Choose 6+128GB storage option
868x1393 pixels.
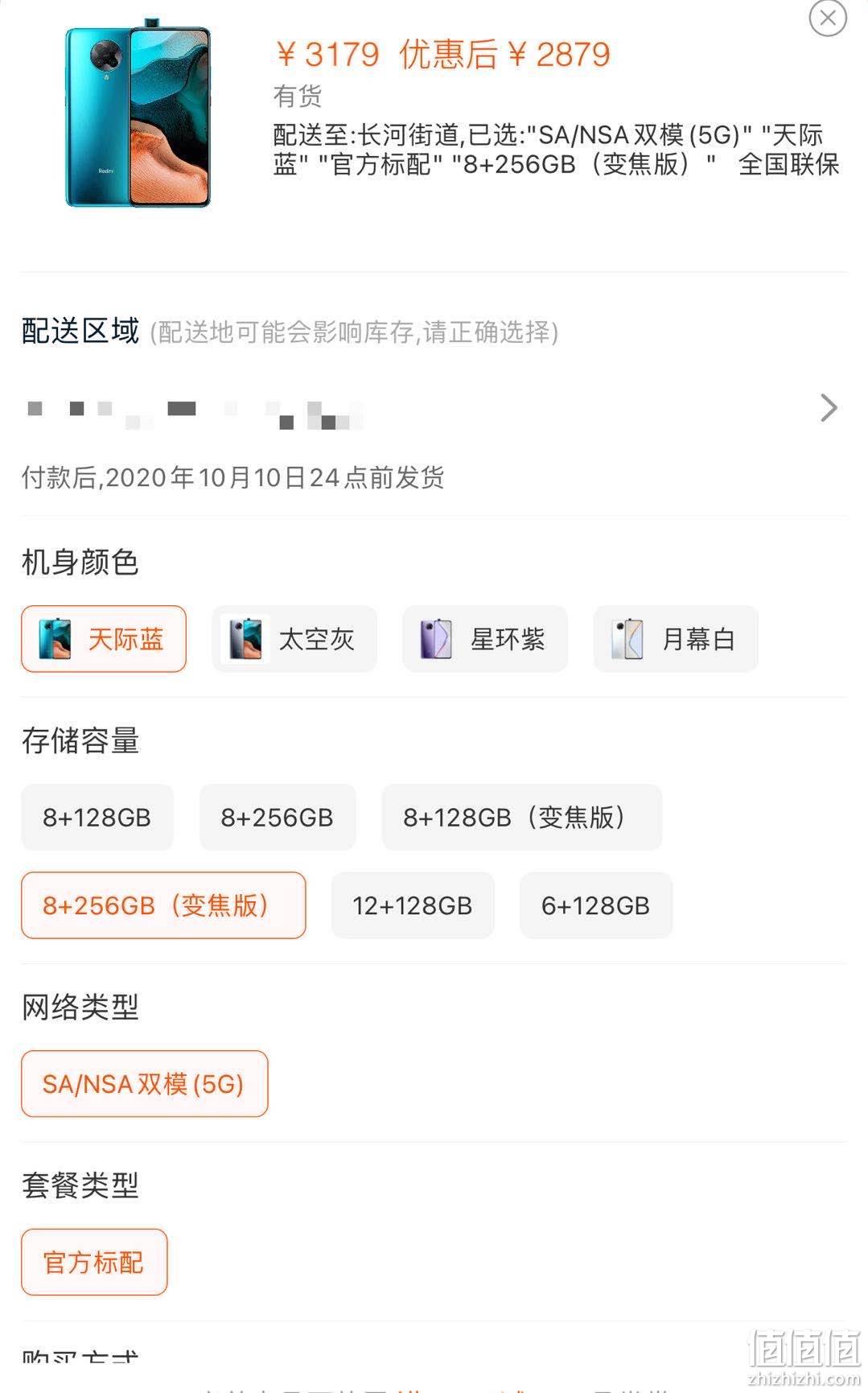[x=596, y=905]
